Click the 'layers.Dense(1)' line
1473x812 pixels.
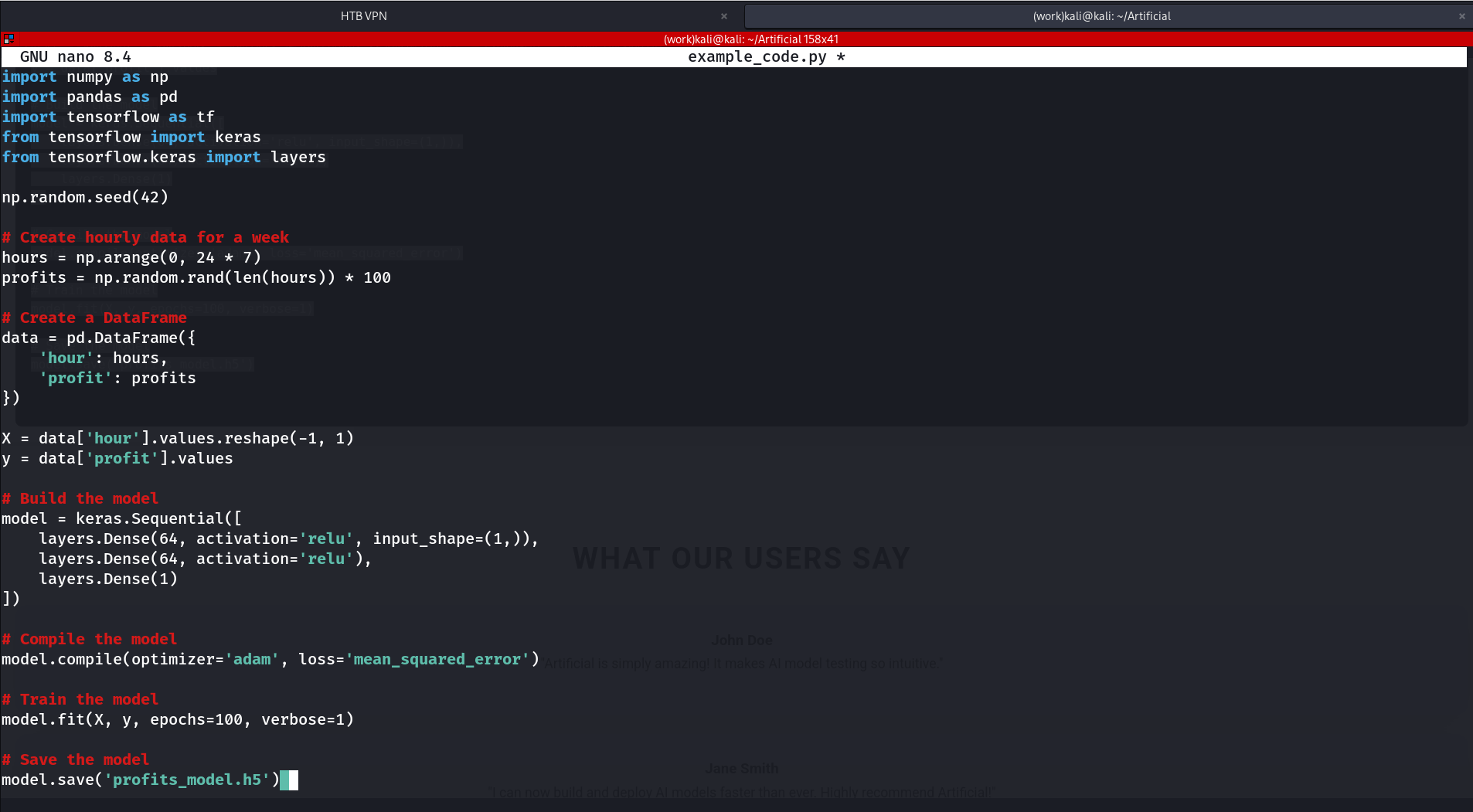pyautogui.click(x=108, y=579)
